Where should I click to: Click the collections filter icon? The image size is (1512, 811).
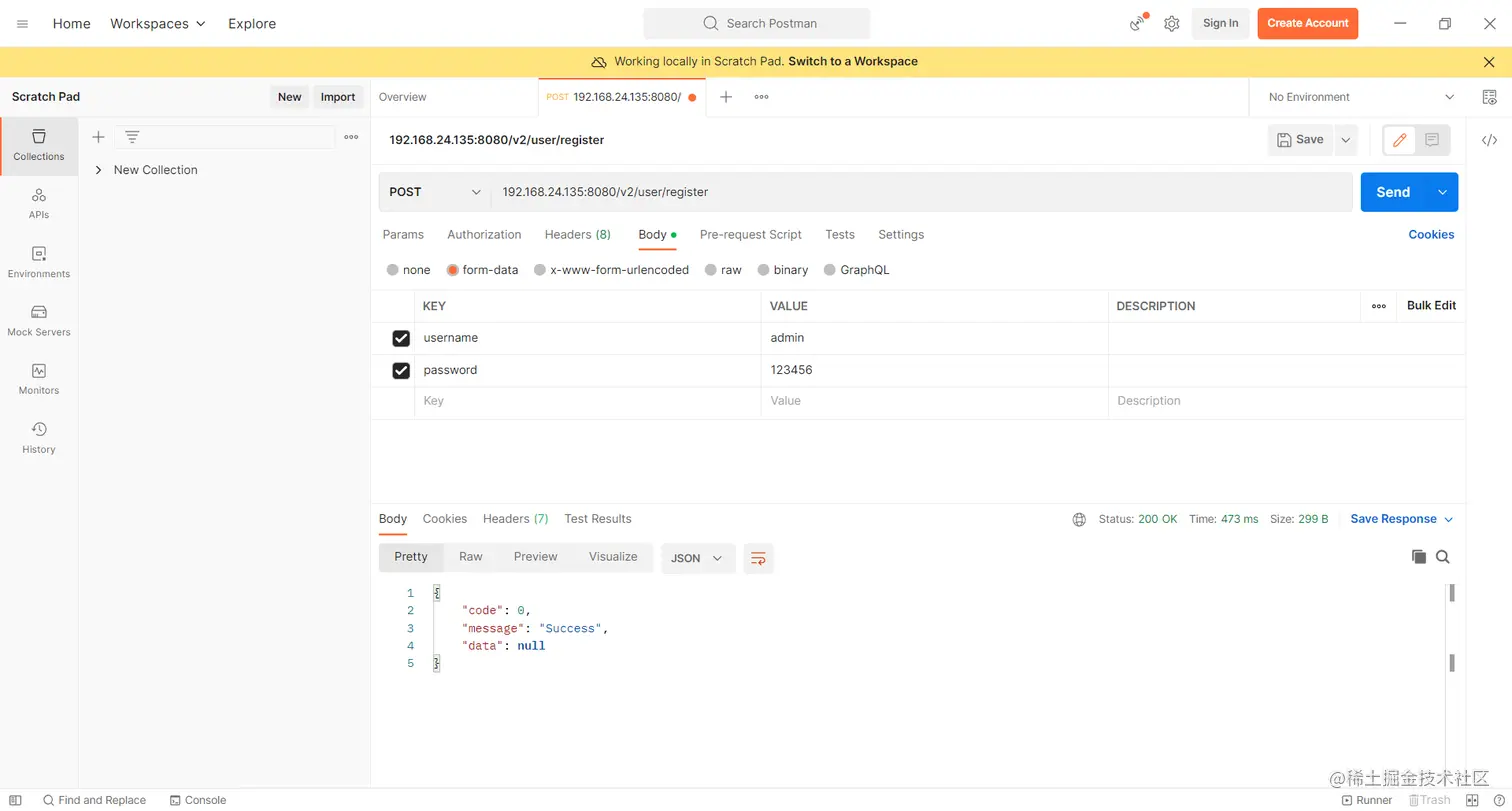[132, 137]
